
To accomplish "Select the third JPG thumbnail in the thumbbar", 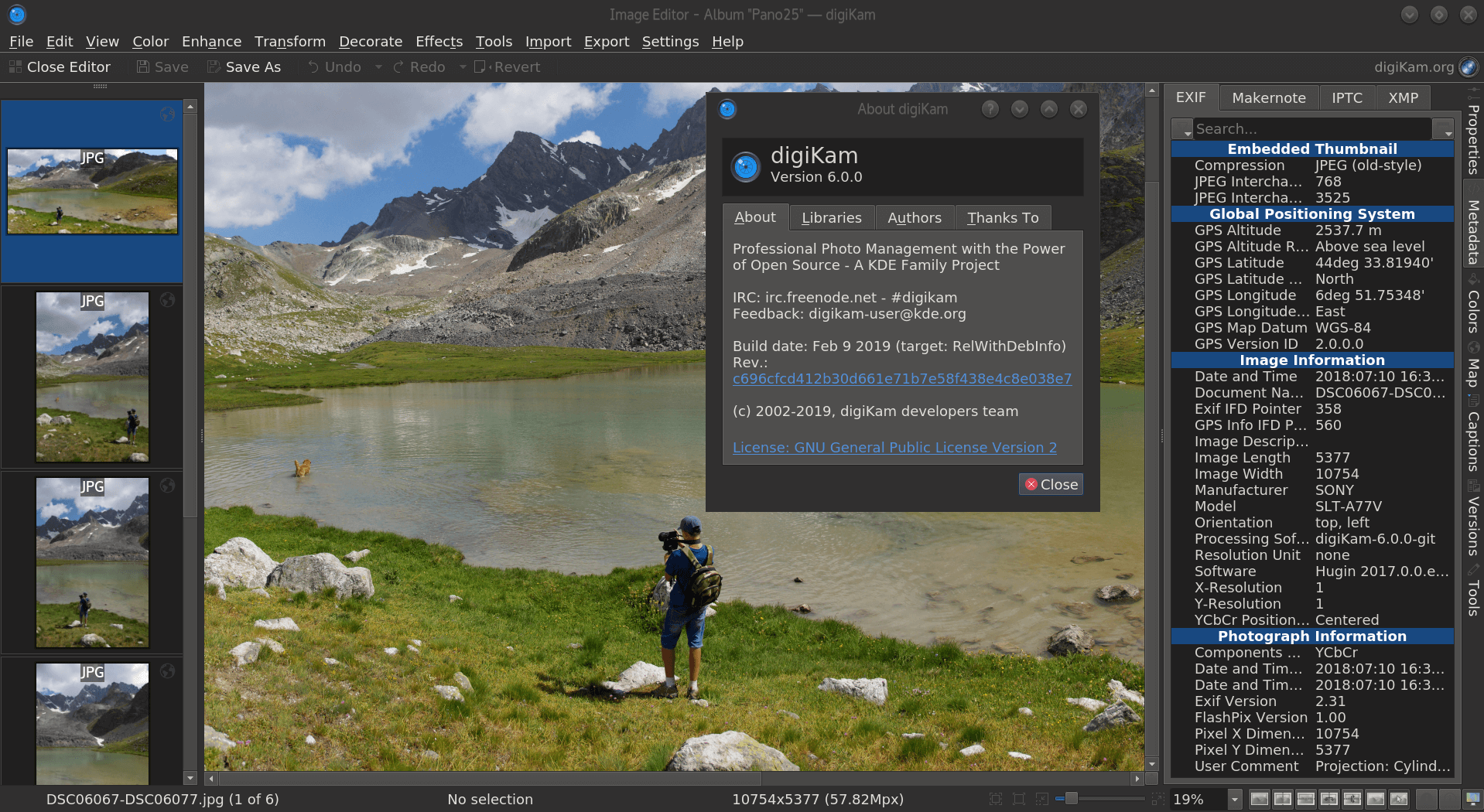I will (x=92, y=562).
